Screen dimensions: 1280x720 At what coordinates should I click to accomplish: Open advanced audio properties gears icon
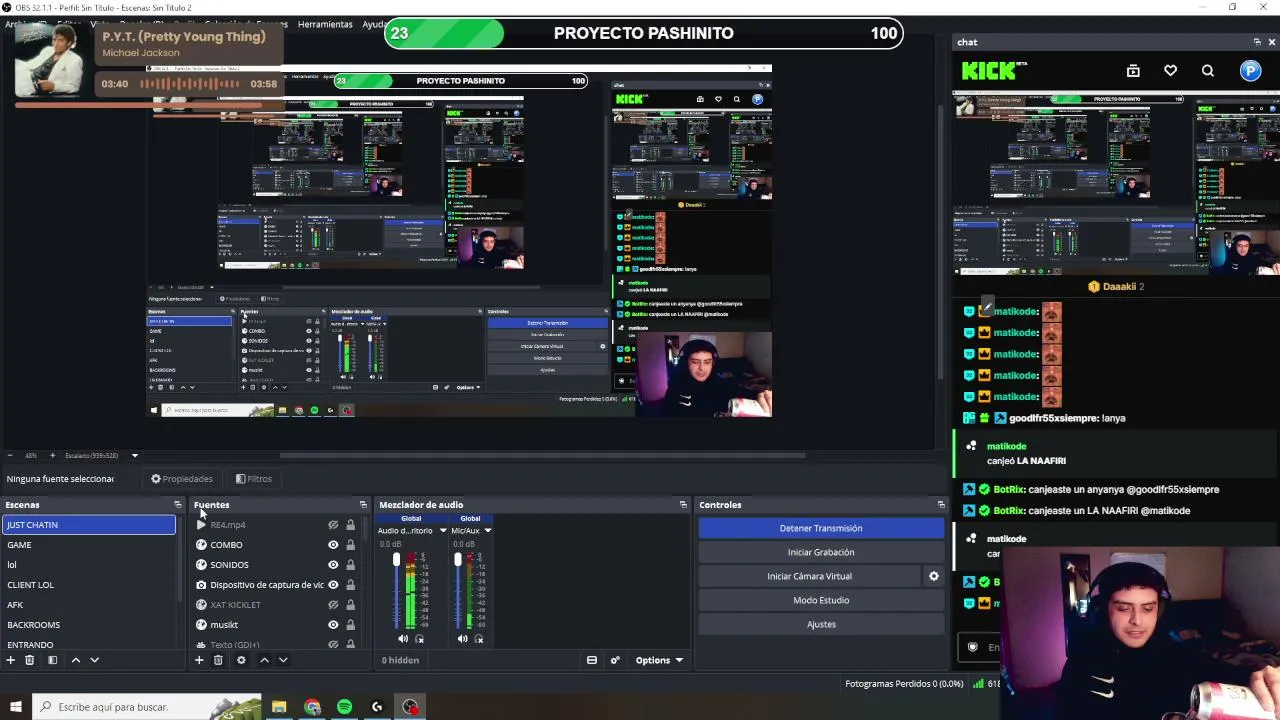point(615,660)
